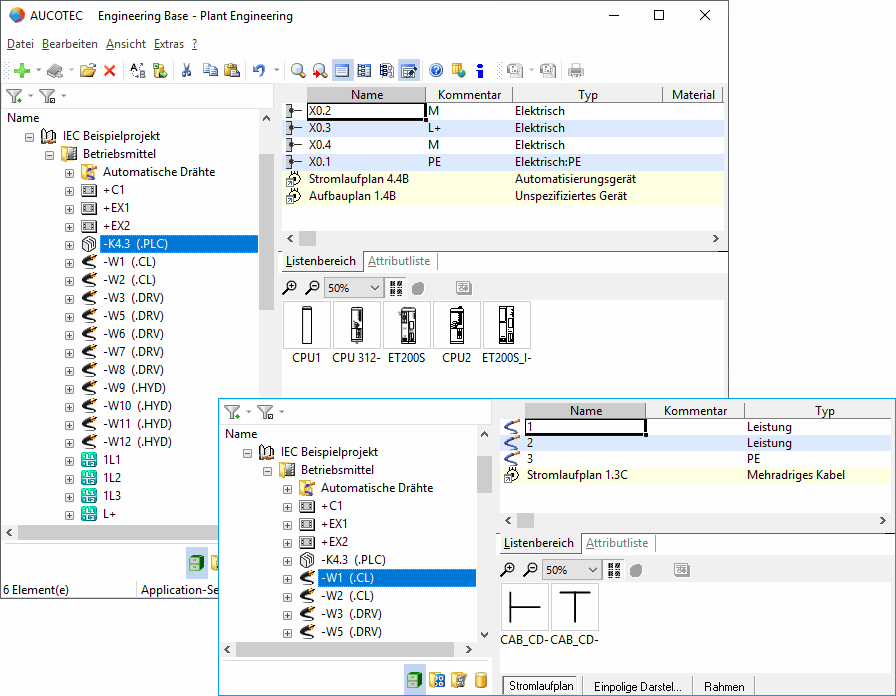The height and width of the screenshot is (696, 896).
Task: Click the magnifying glass Search icon
Action: click(298, 70)
